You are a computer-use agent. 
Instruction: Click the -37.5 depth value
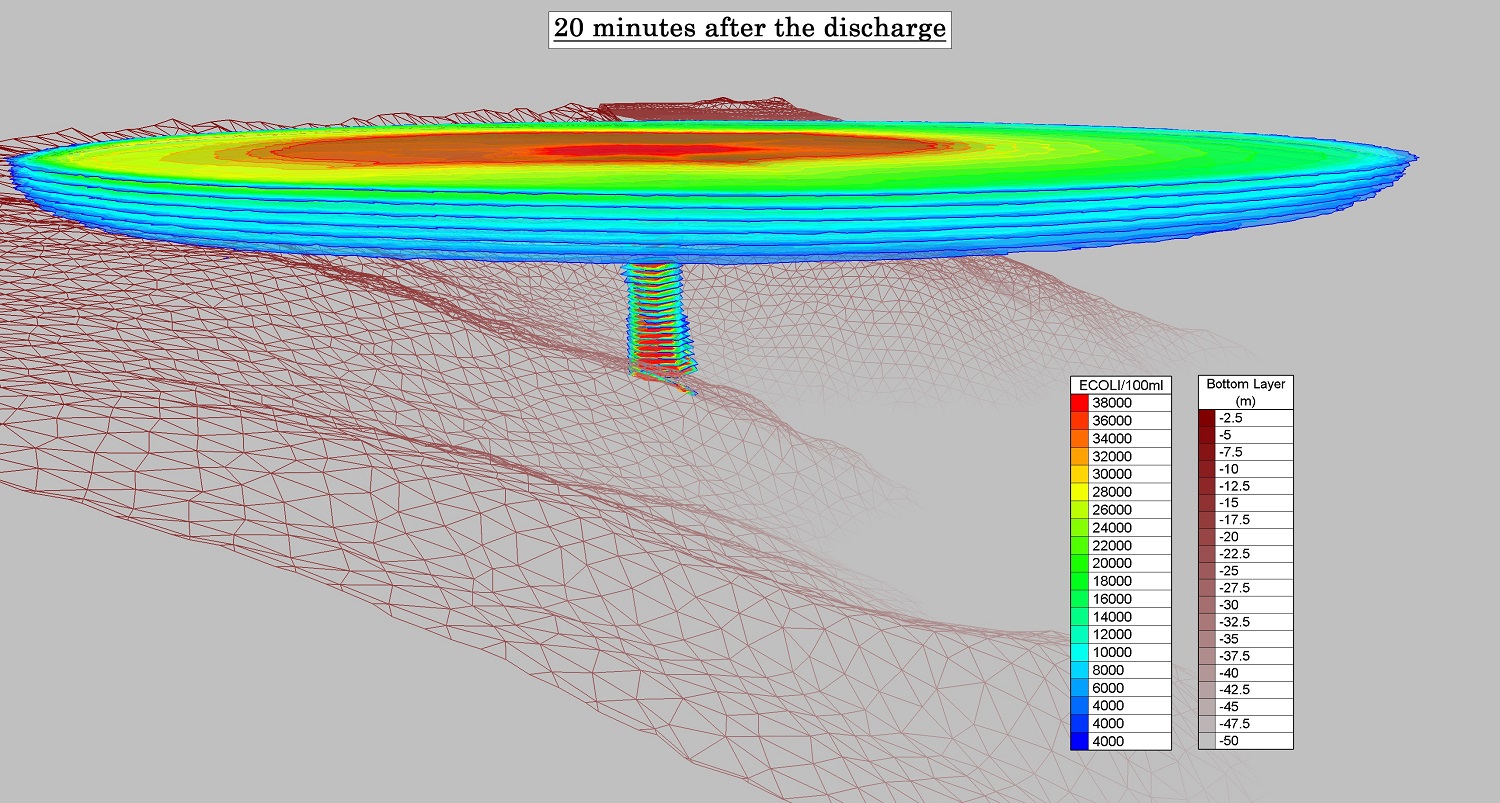[x=1235, y=656]
